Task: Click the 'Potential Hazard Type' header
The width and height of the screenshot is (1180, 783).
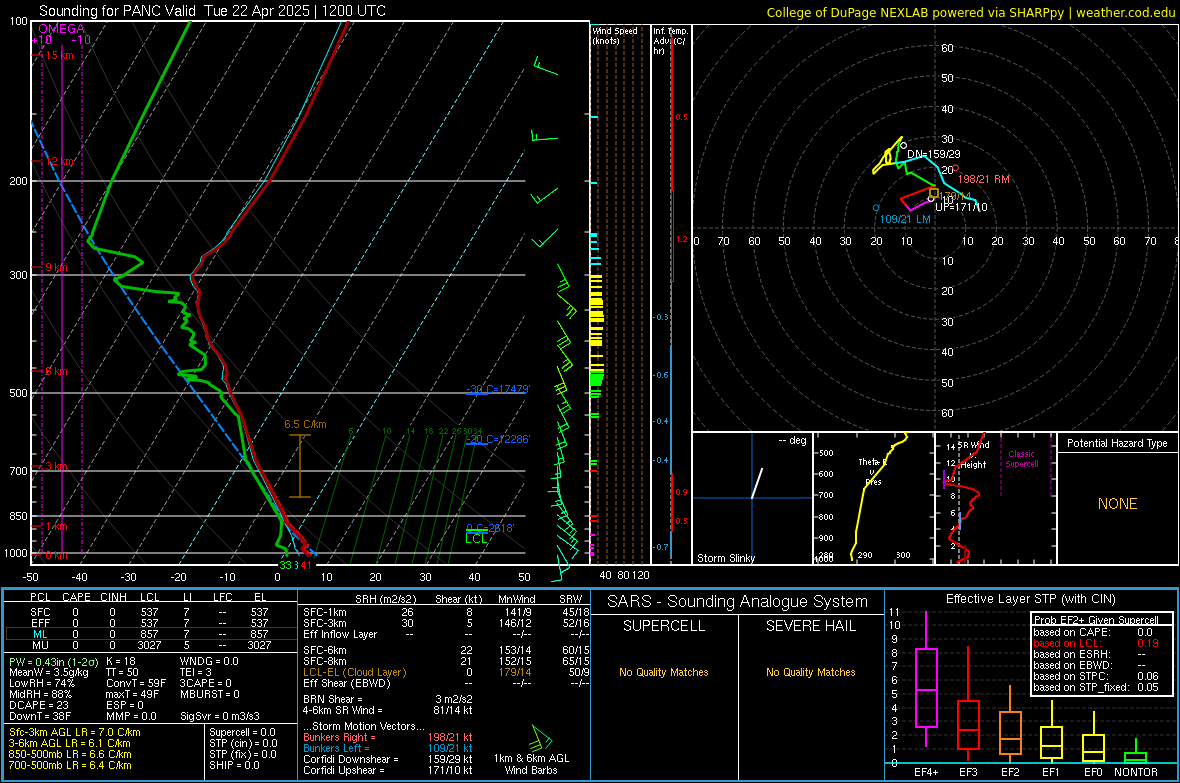Action: (x=1117, y=443)
